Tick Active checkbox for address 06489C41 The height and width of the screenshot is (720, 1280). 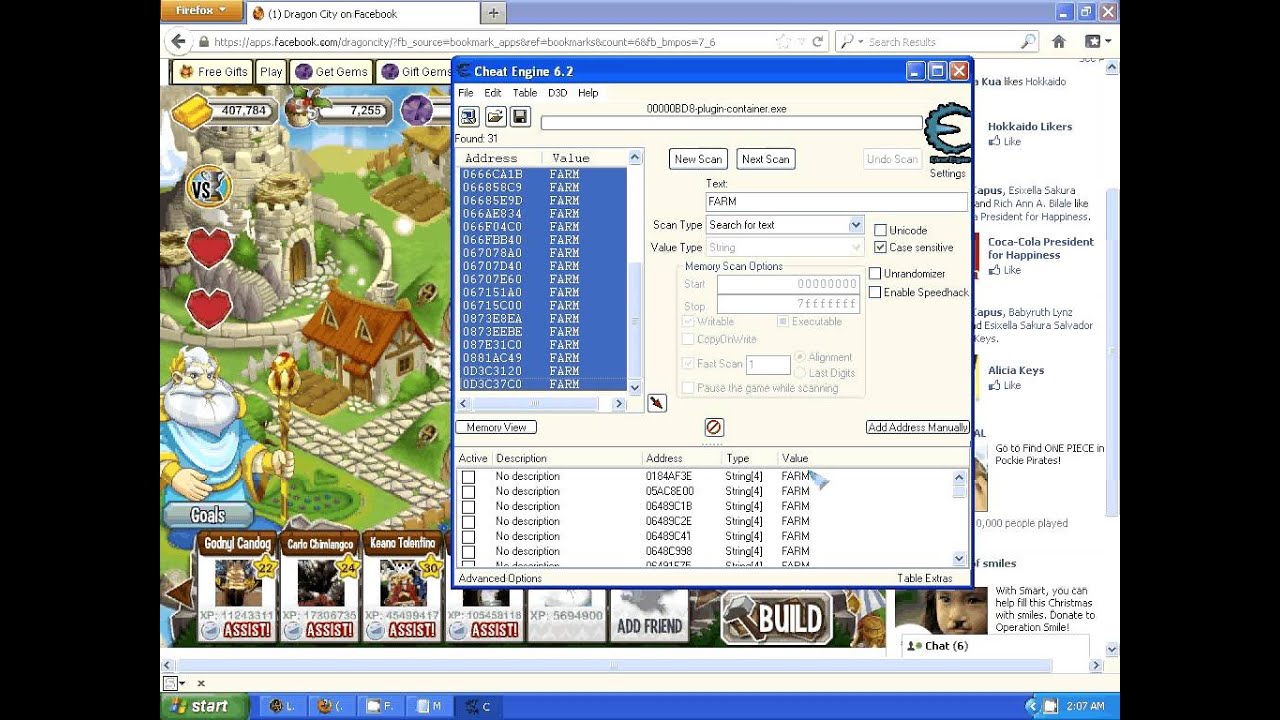pyautogui.click(x=468, y=537)
